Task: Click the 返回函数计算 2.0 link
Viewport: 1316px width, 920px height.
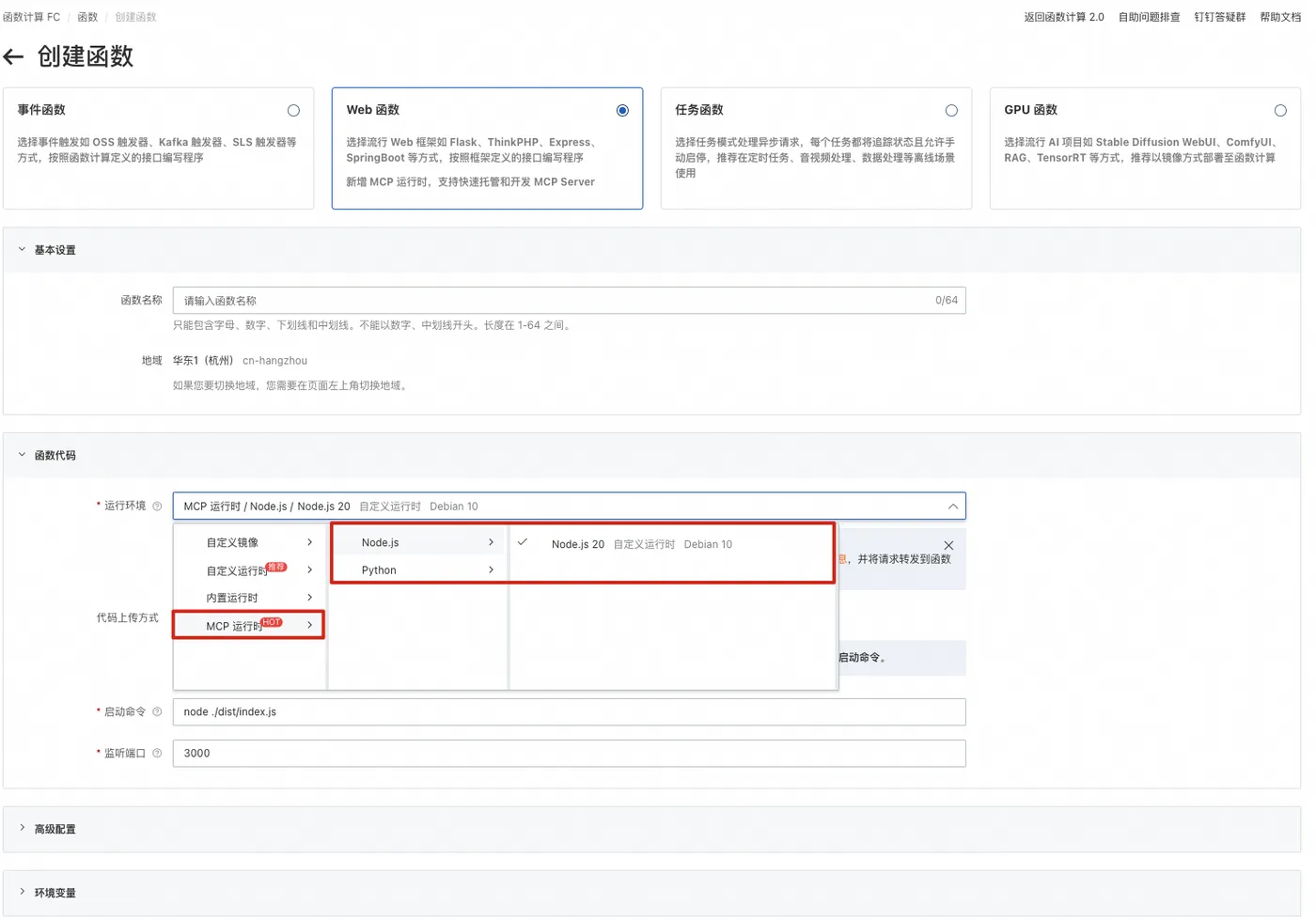Action: (x=1064, y=17)
